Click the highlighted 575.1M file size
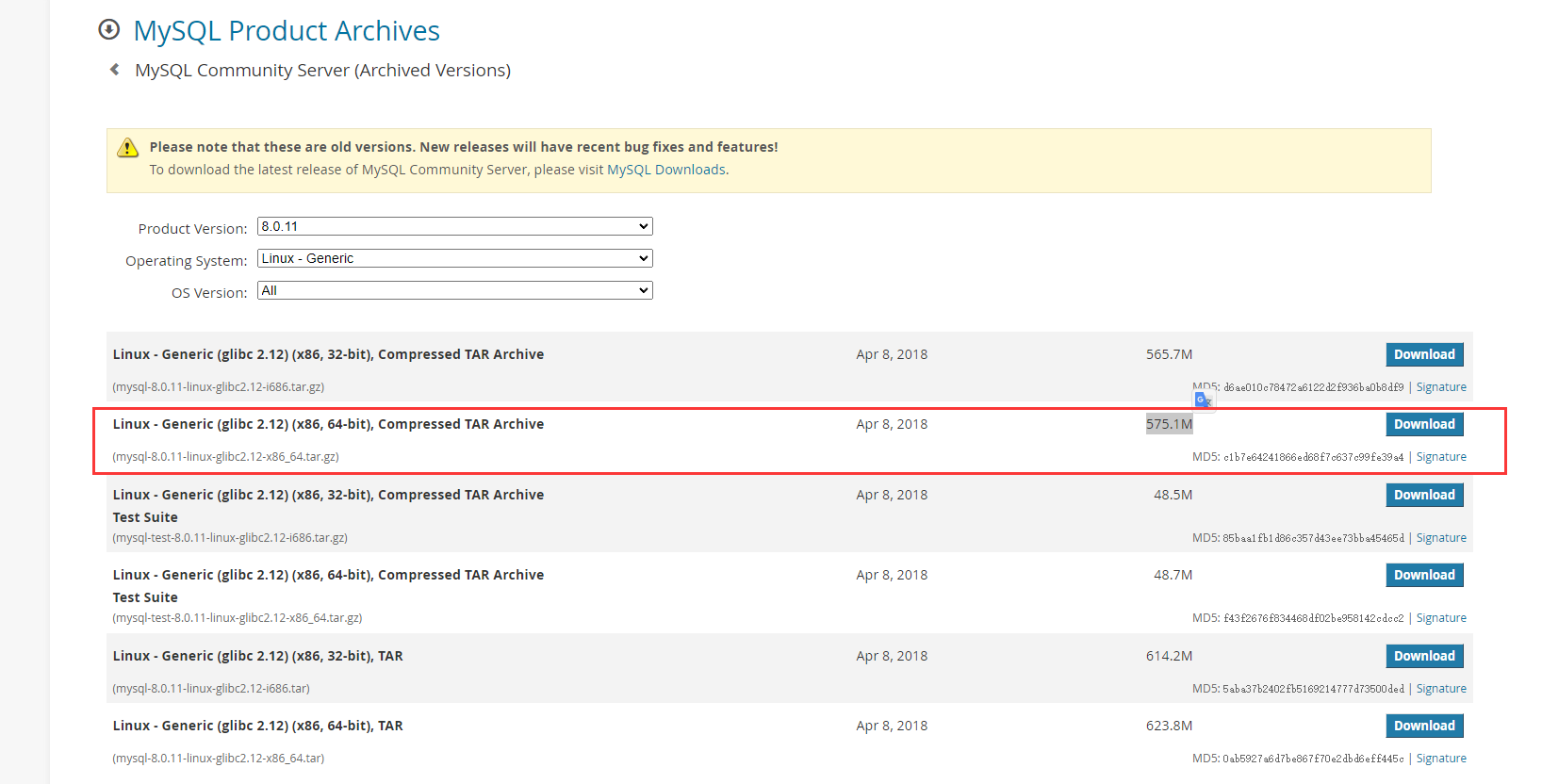Viewport: 1542px width, 784px height. [1169, 424]
